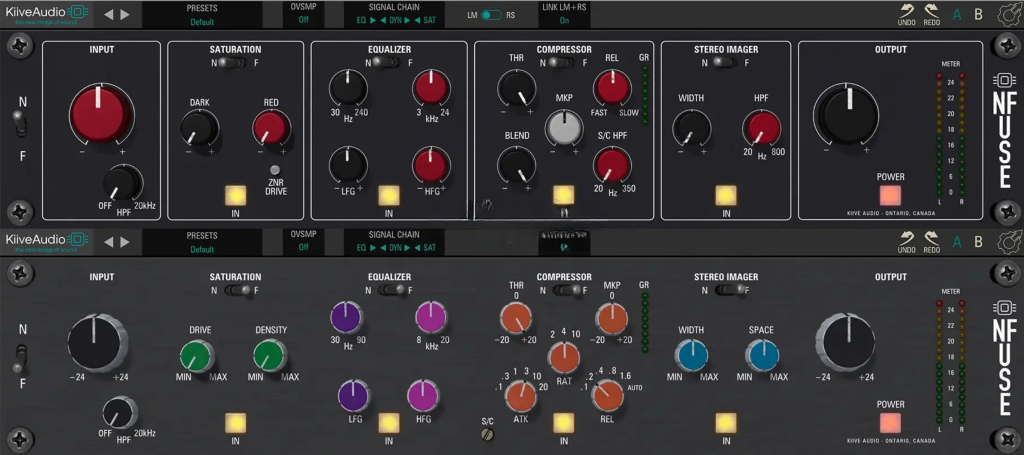
Task: Click the blue SPACE knob
Action: [x=762, y=356]
